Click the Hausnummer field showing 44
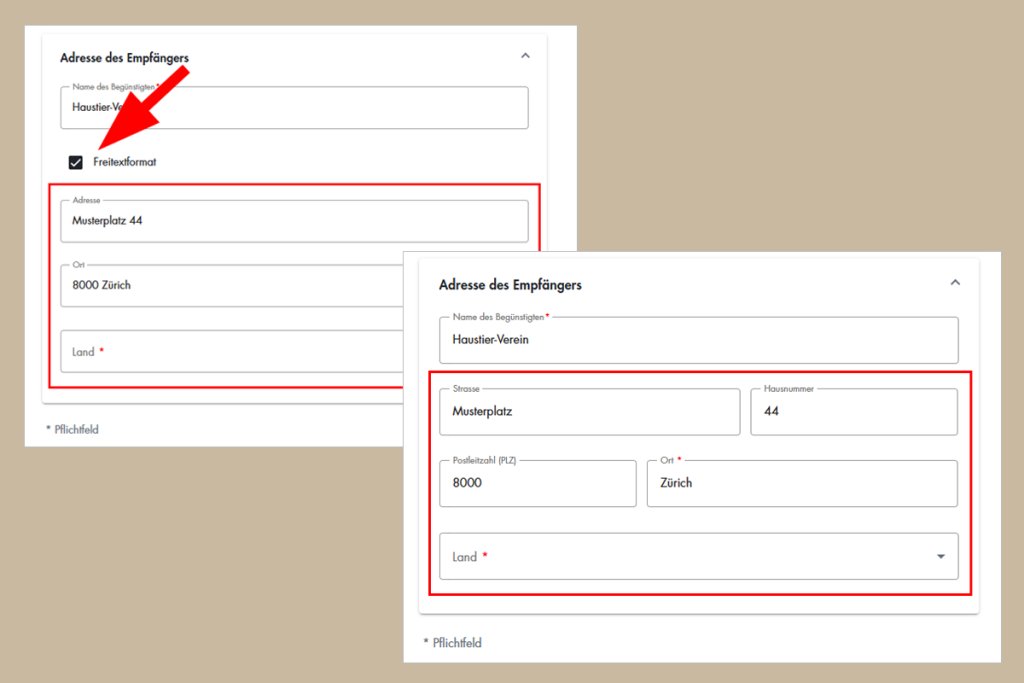Image resolution: width=1024 pixels, height=683 pixels. coord(853,412)
